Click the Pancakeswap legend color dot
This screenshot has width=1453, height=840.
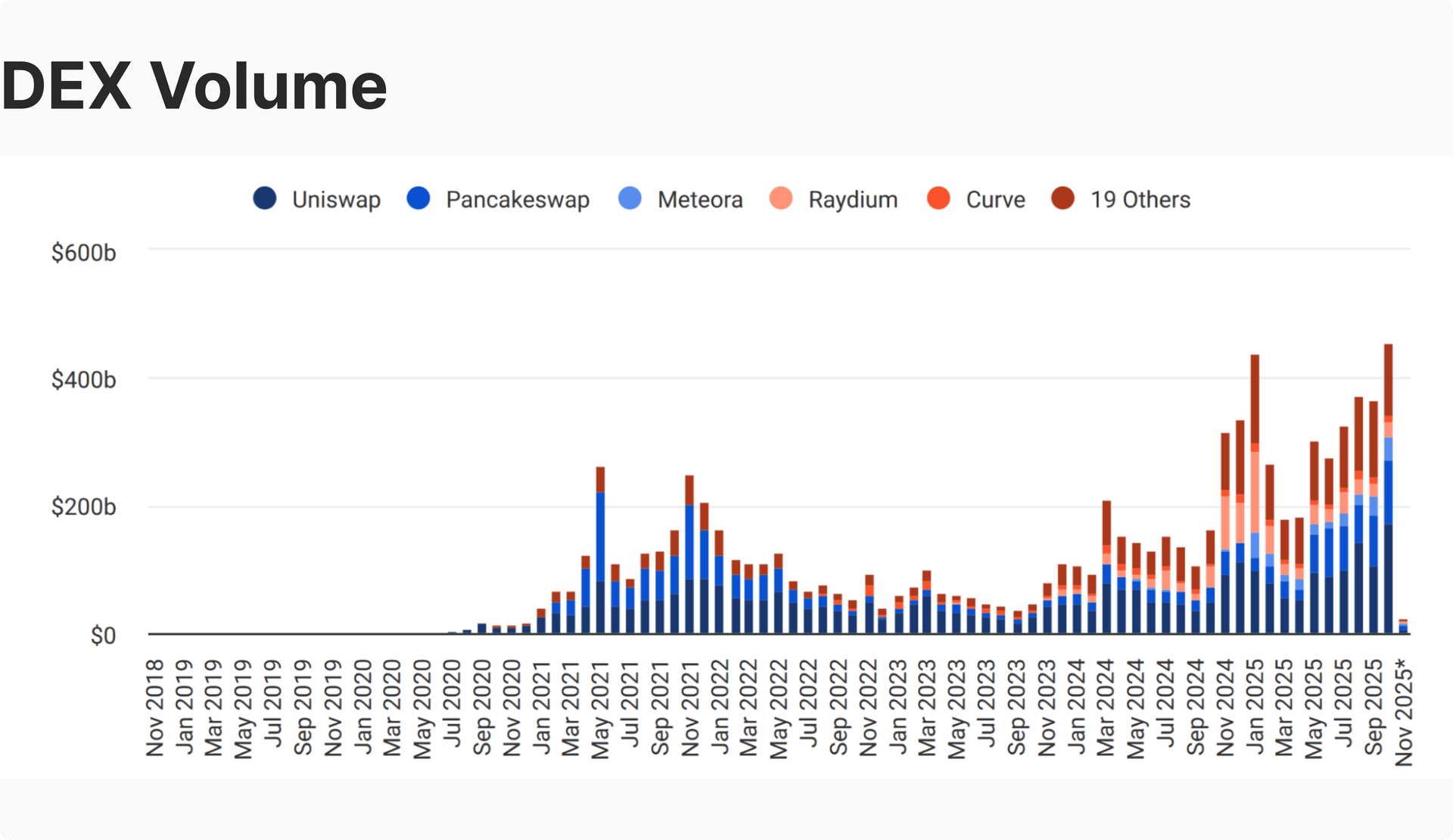click(417, 199)
